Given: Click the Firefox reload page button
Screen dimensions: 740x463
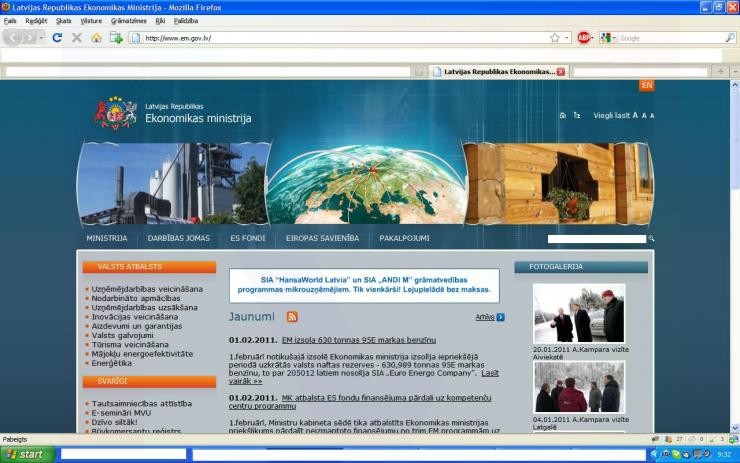Looking at the screenshot, I should pyautogui.click(x=57, y=38).
